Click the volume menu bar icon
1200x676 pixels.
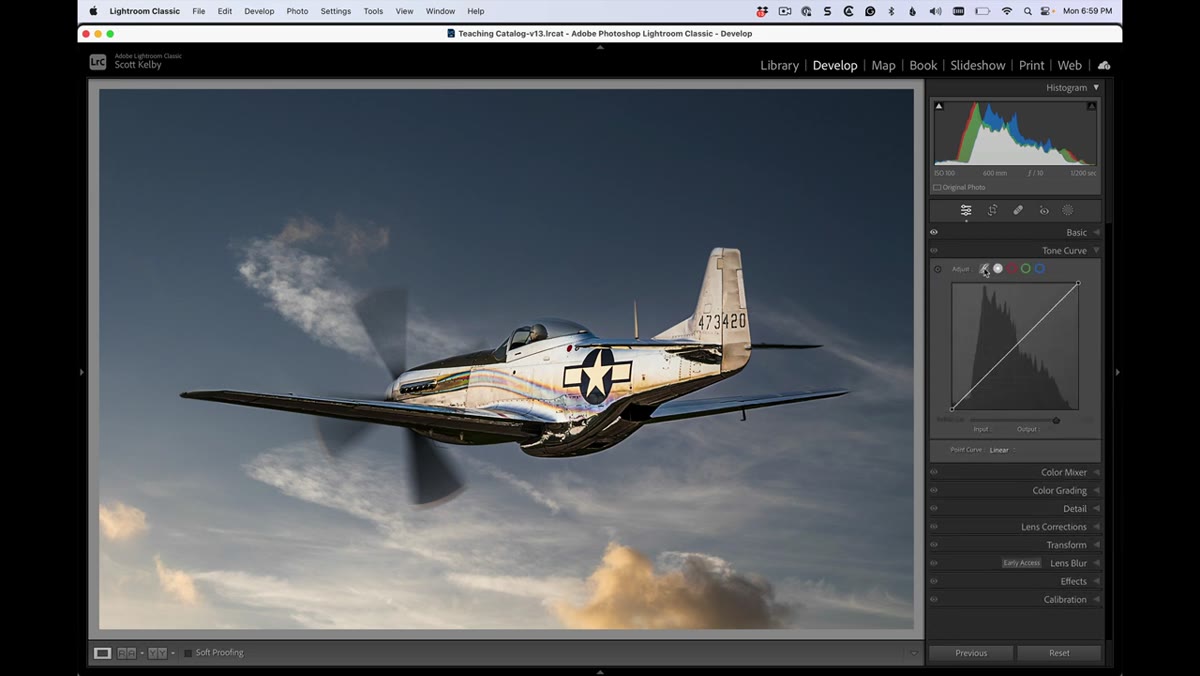point(935,11)
